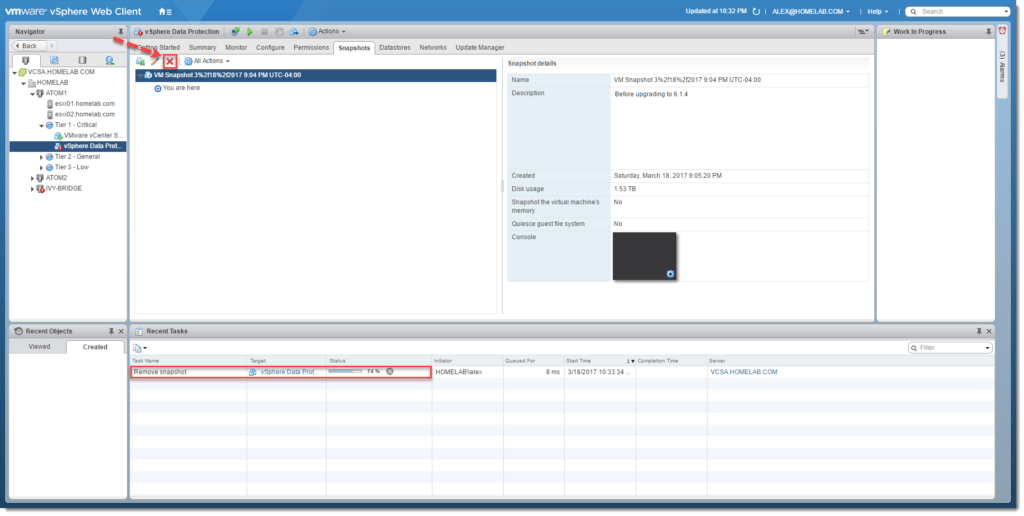Expand Tier 3 - Low resource pool

pyautogui.click(x=41, y=167)
